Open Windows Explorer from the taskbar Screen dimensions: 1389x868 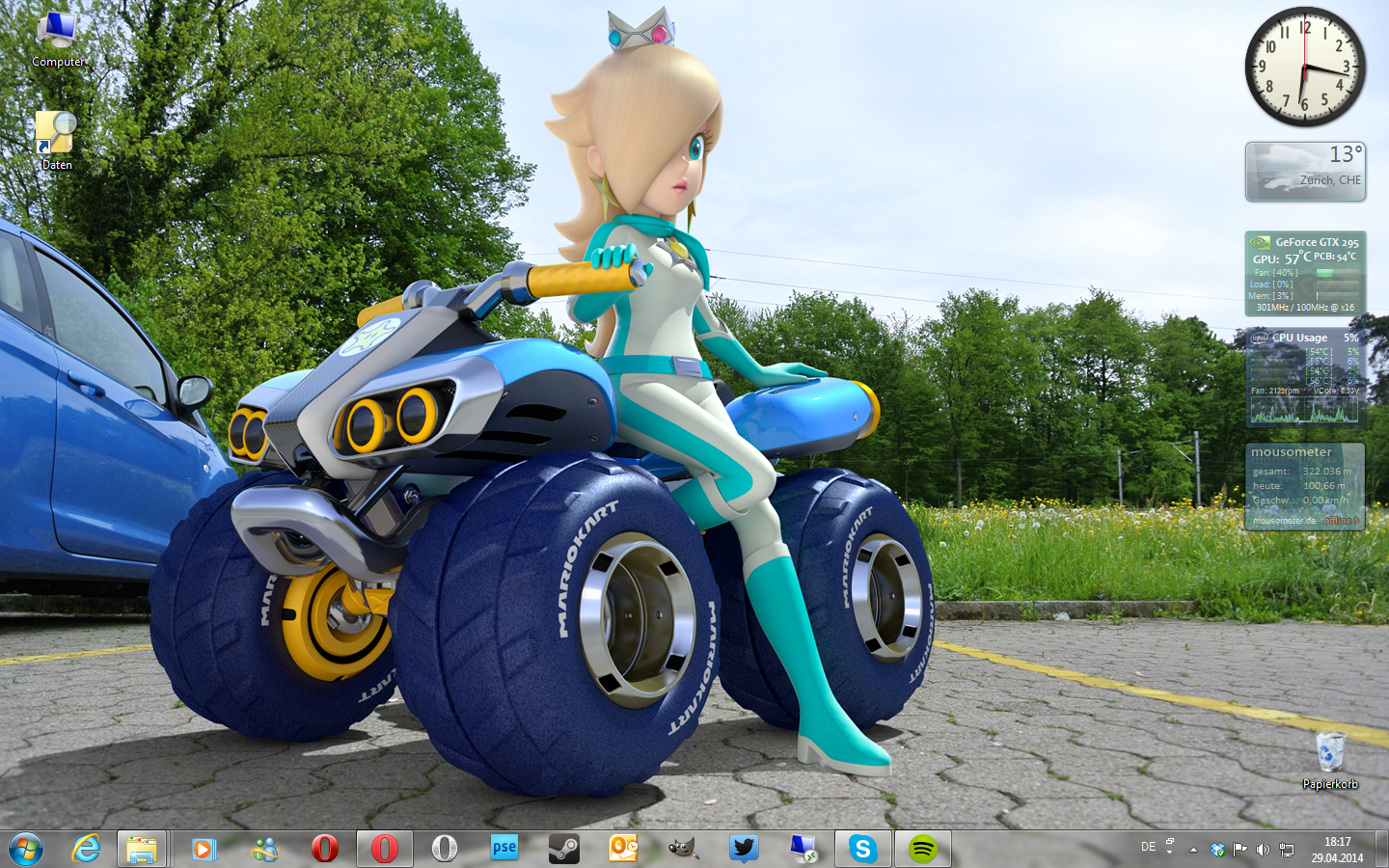point(143,849)
